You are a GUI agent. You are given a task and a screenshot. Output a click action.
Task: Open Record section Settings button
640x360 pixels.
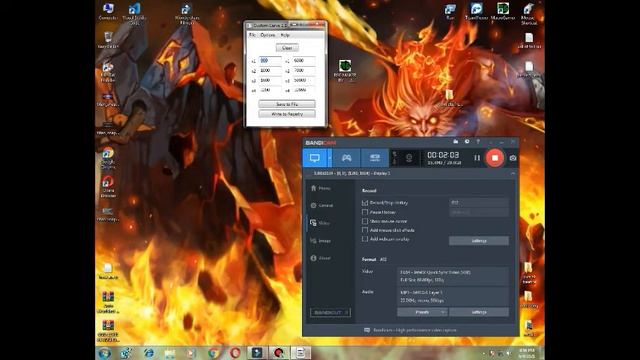[x=479, y=241]
